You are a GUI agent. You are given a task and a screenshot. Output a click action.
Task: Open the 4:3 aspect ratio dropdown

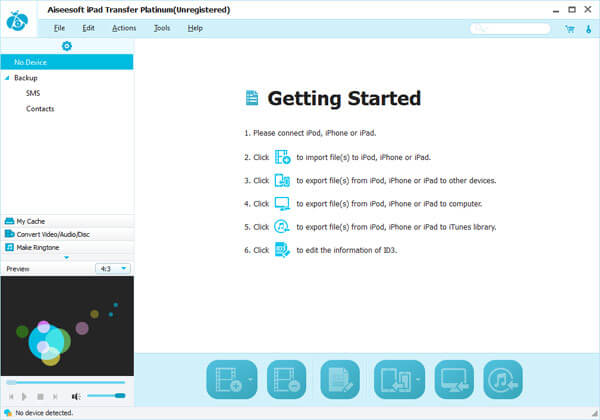[112, 269]
